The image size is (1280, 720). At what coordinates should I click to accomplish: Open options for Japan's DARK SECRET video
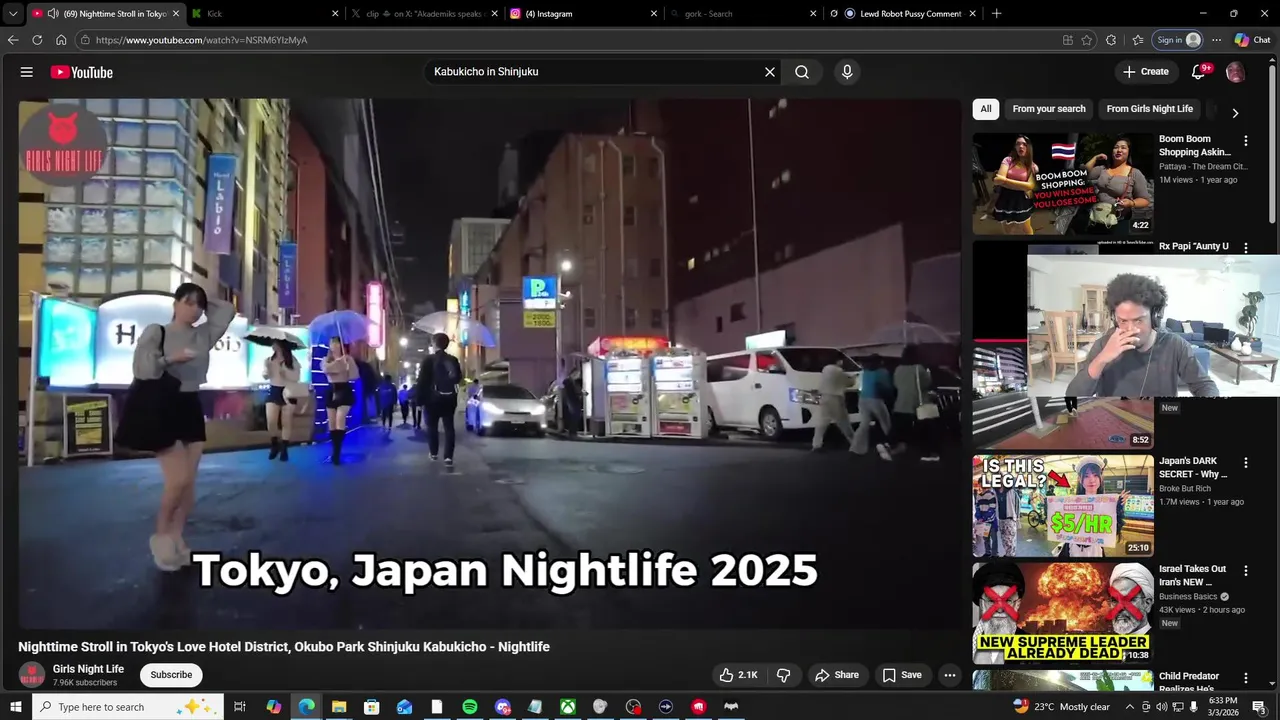[x=1246, y=463]
